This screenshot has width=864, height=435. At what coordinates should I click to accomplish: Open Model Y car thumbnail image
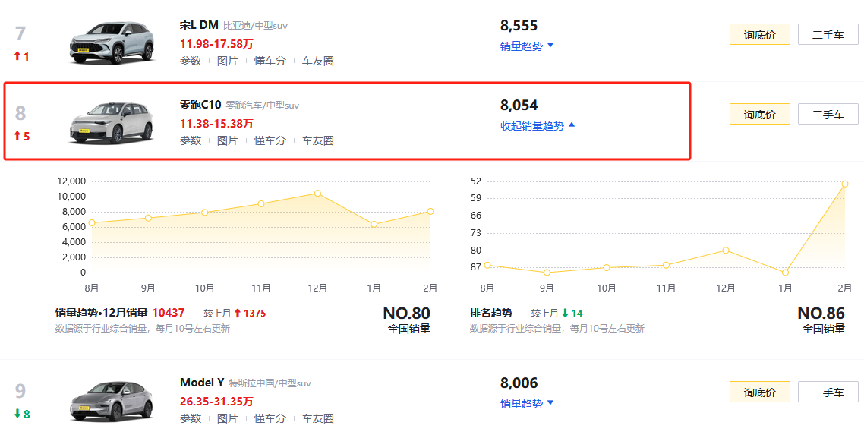112,401
